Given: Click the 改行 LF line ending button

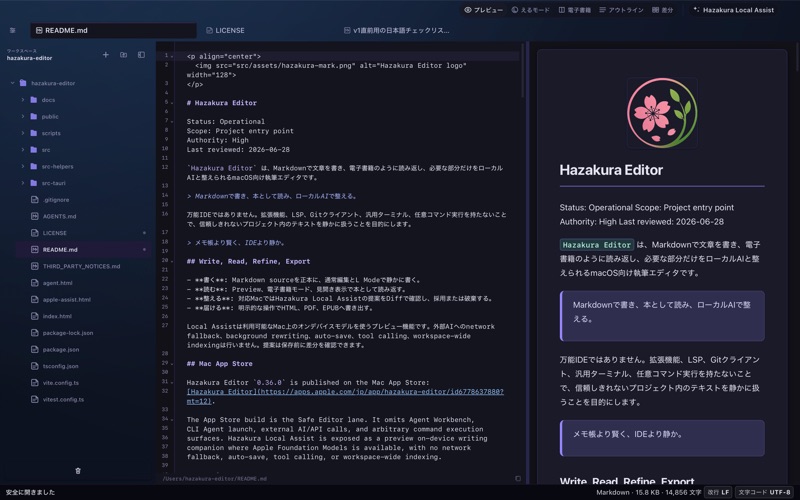Looking at the screenshot, I should (x=718, y=492).
